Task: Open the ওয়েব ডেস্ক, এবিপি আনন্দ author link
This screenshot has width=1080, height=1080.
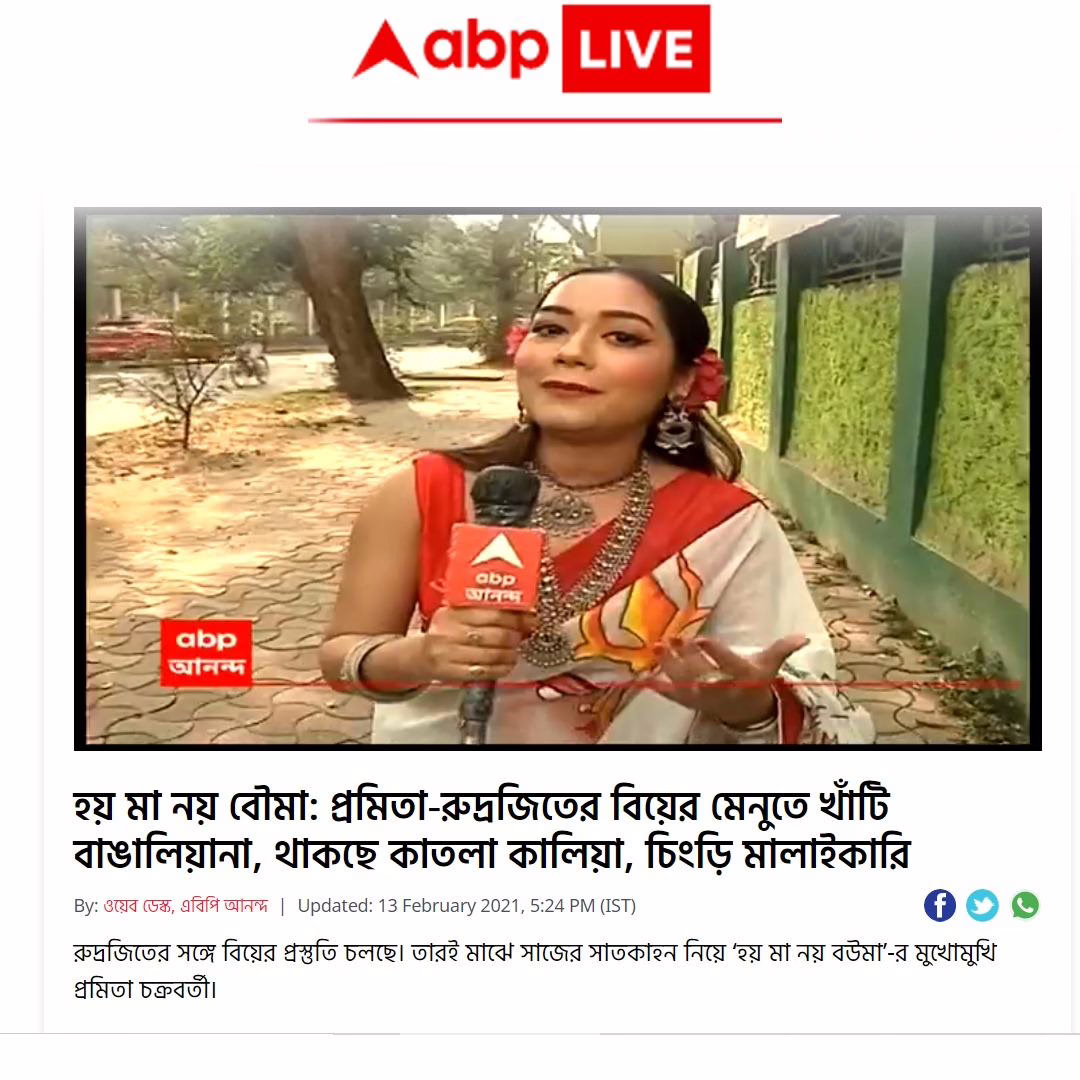Action: [185, 906]
